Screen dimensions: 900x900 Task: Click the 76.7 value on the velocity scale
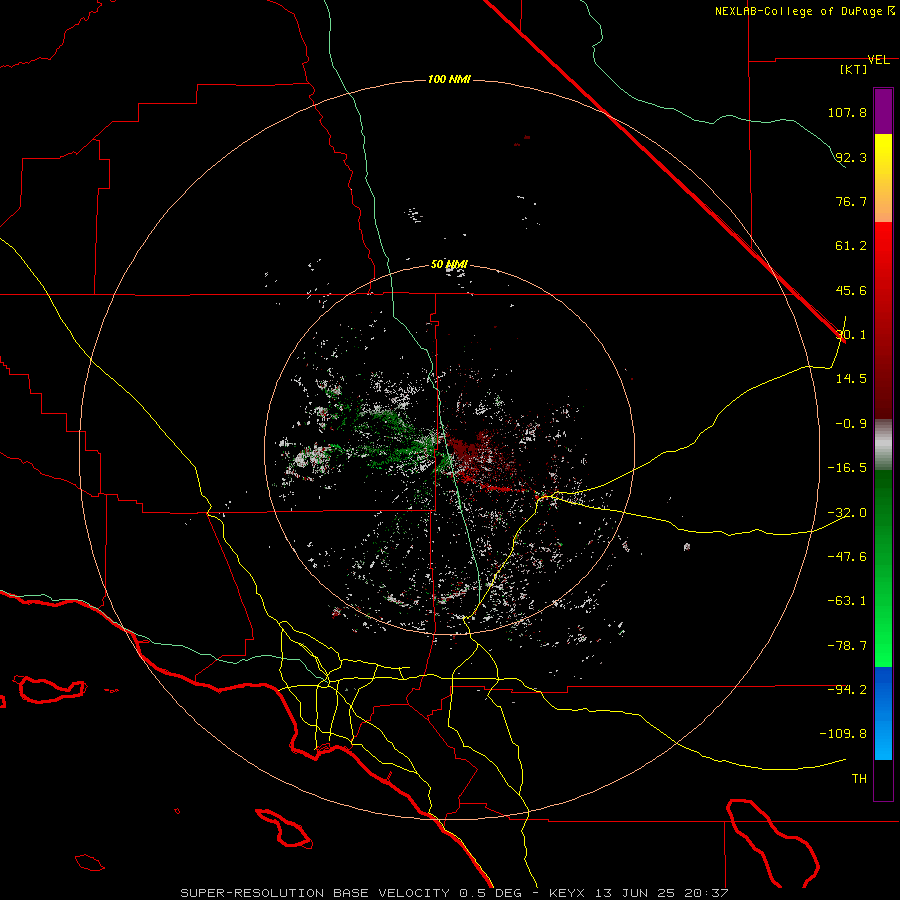coord(851,201)
